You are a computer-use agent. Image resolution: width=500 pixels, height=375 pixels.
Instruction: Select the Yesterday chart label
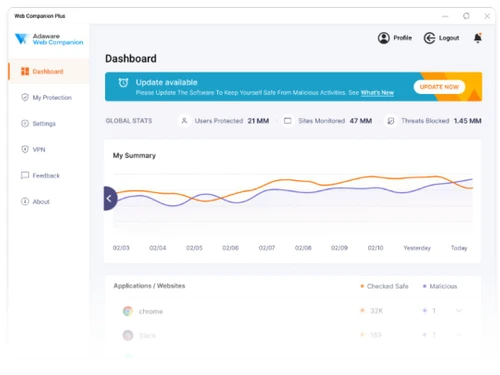click(417, 248)
